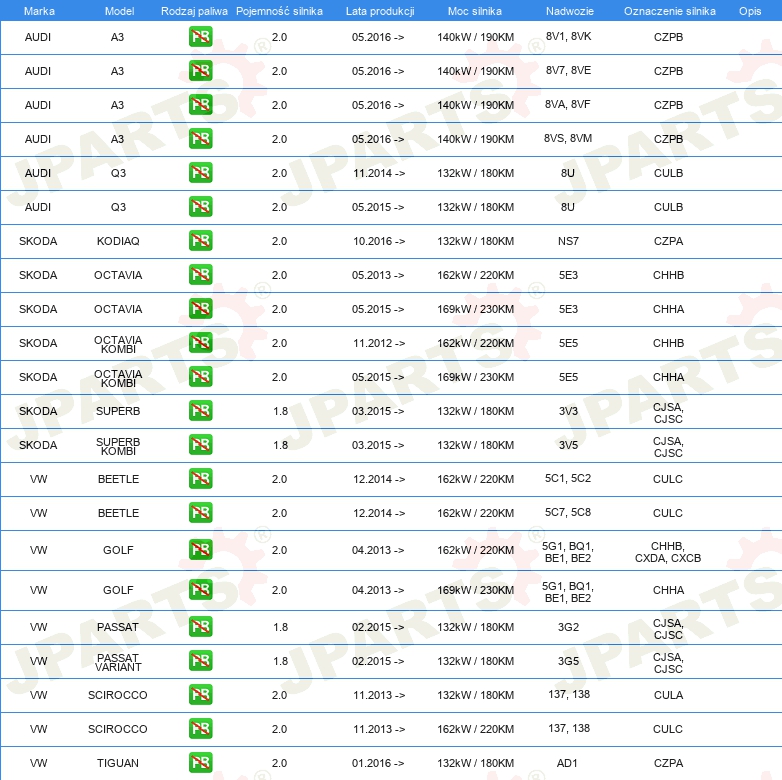Click the fuel icon in the AUDI A3 8VS, 8VM row
Viewport: 782px width, 780px height.
pos(200,139)
